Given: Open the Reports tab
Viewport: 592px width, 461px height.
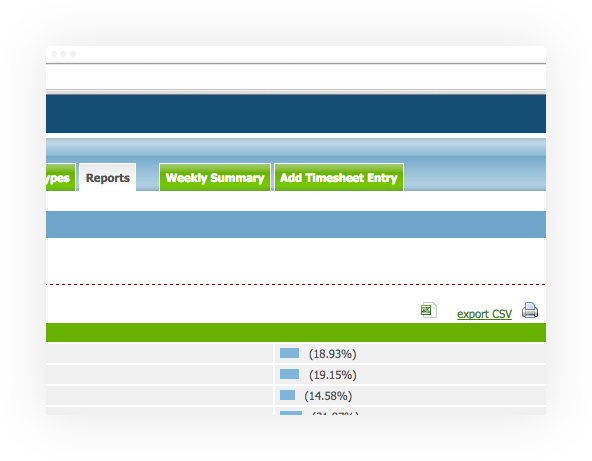Looking at the screenshot, I should [x=108, y=177].
